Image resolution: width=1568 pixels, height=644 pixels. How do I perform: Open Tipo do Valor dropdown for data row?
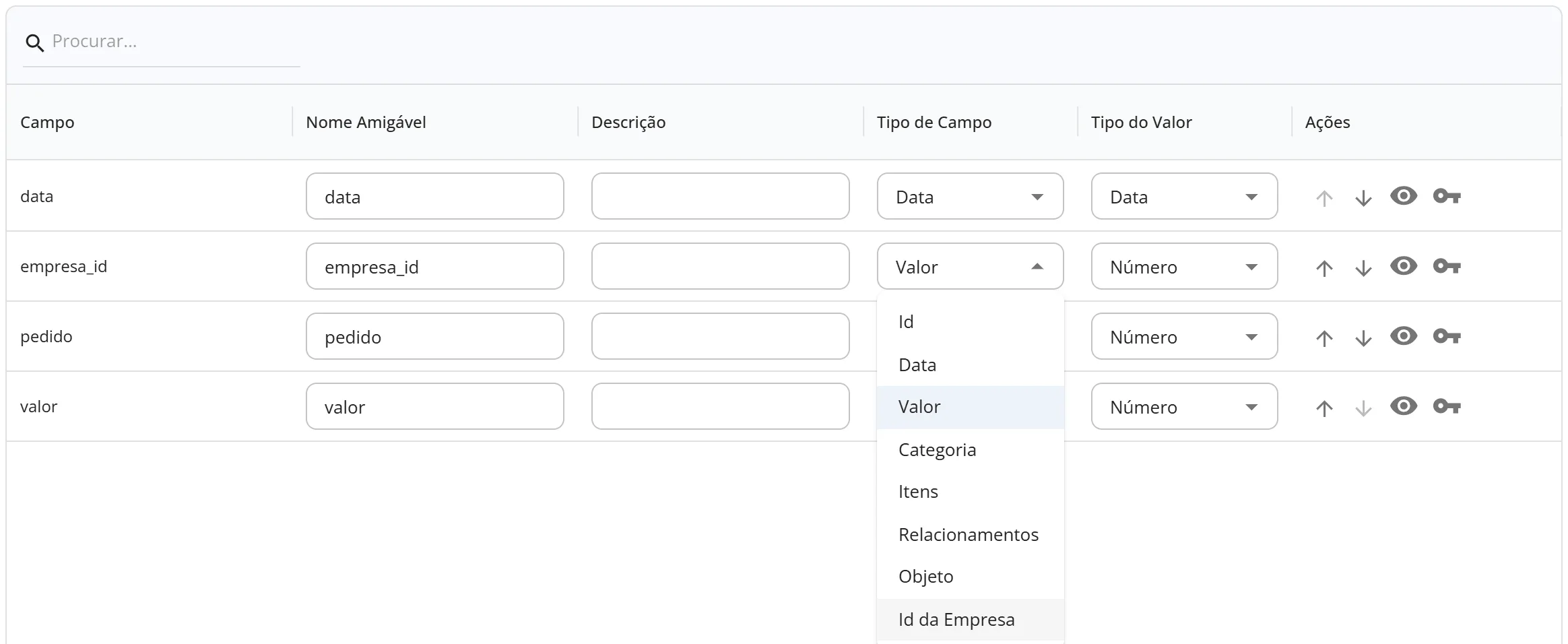tap(1184, 196)
